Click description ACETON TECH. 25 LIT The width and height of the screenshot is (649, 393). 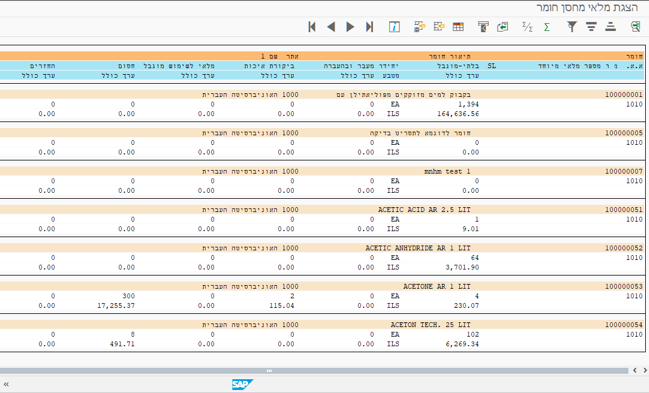tap(431, 325)
